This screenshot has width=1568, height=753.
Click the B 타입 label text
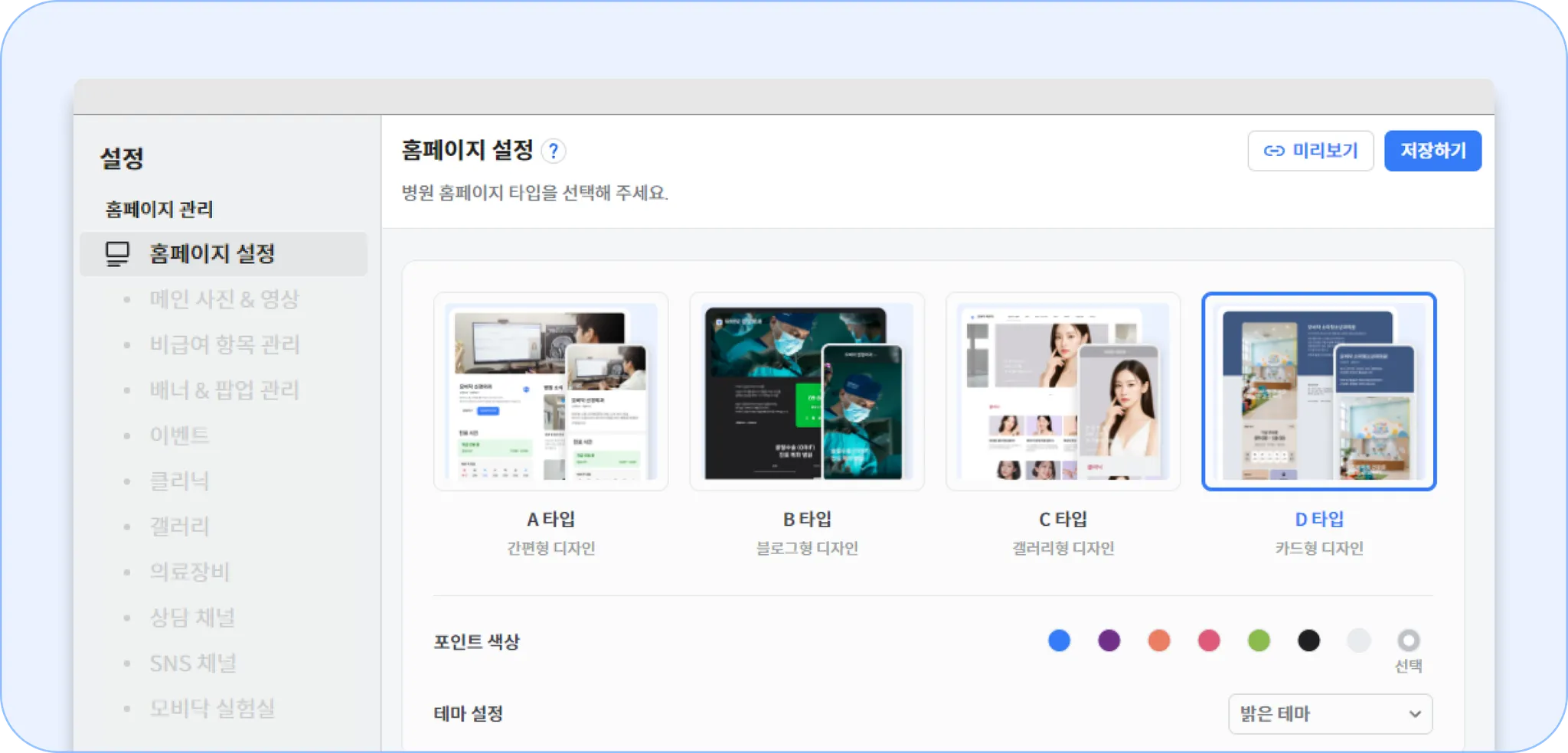[x=807, y=519]
